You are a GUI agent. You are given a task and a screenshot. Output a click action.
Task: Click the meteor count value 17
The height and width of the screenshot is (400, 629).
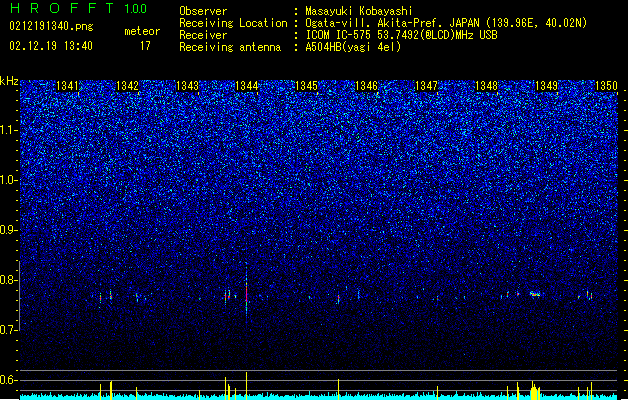(145, 46)
